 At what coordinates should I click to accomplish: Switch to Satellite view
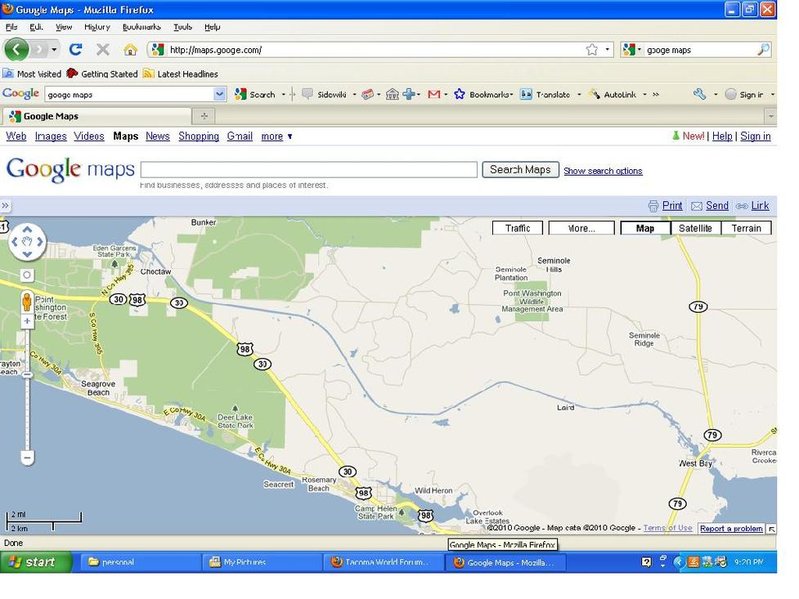click(x=696, y=228)
